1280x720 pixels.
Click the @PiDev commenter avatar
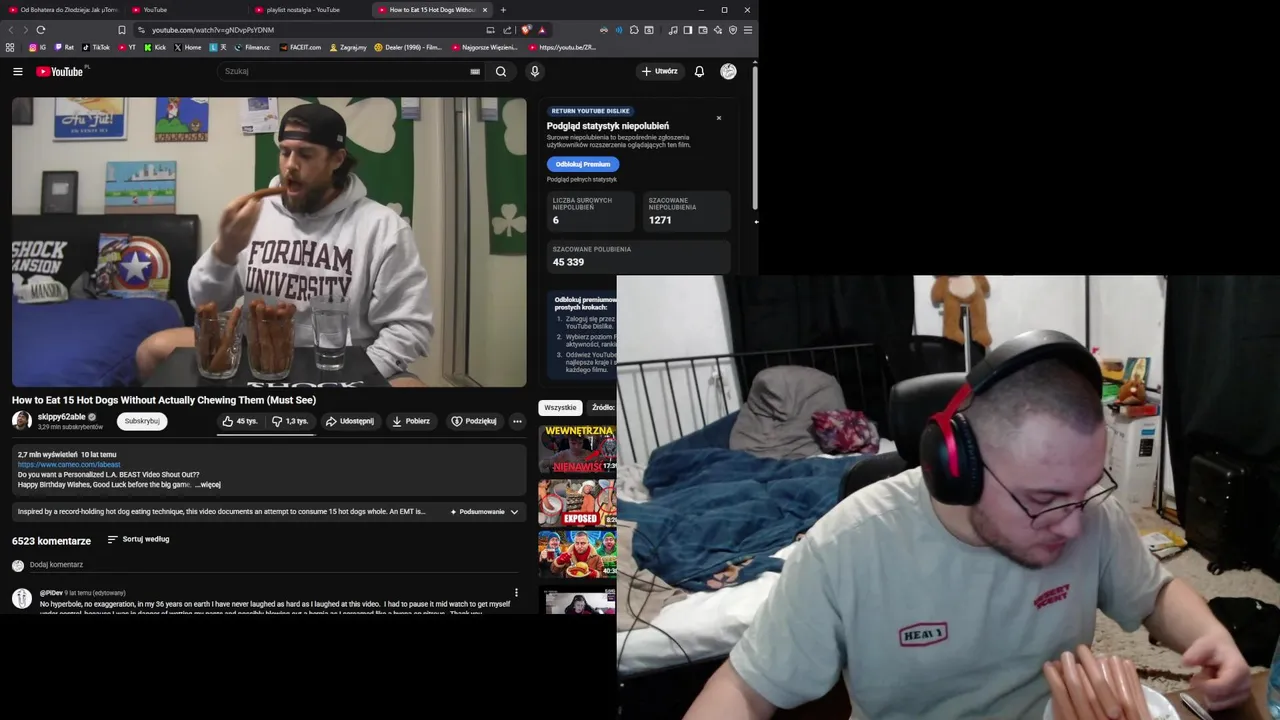(22, 598)
